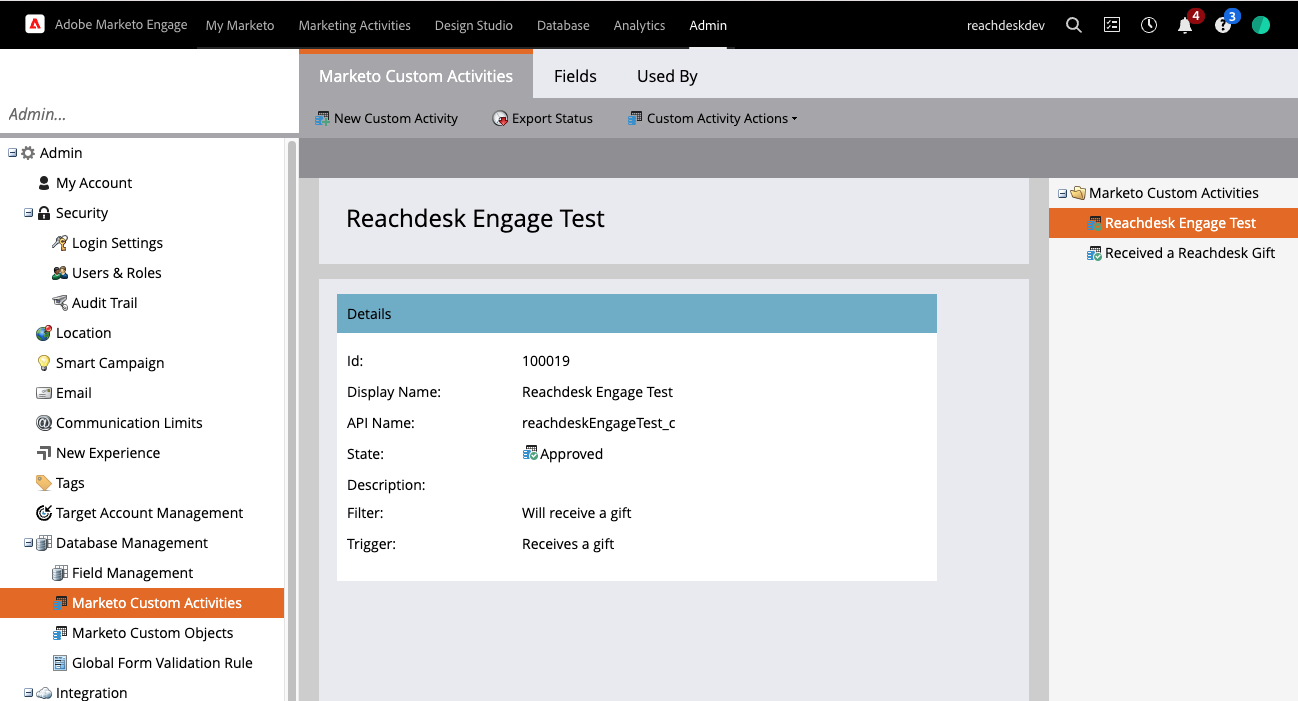The width and height of the screenshot is (1298, 701).
Task: Click the Users & Roles people icon
Action: pos(60,273)
